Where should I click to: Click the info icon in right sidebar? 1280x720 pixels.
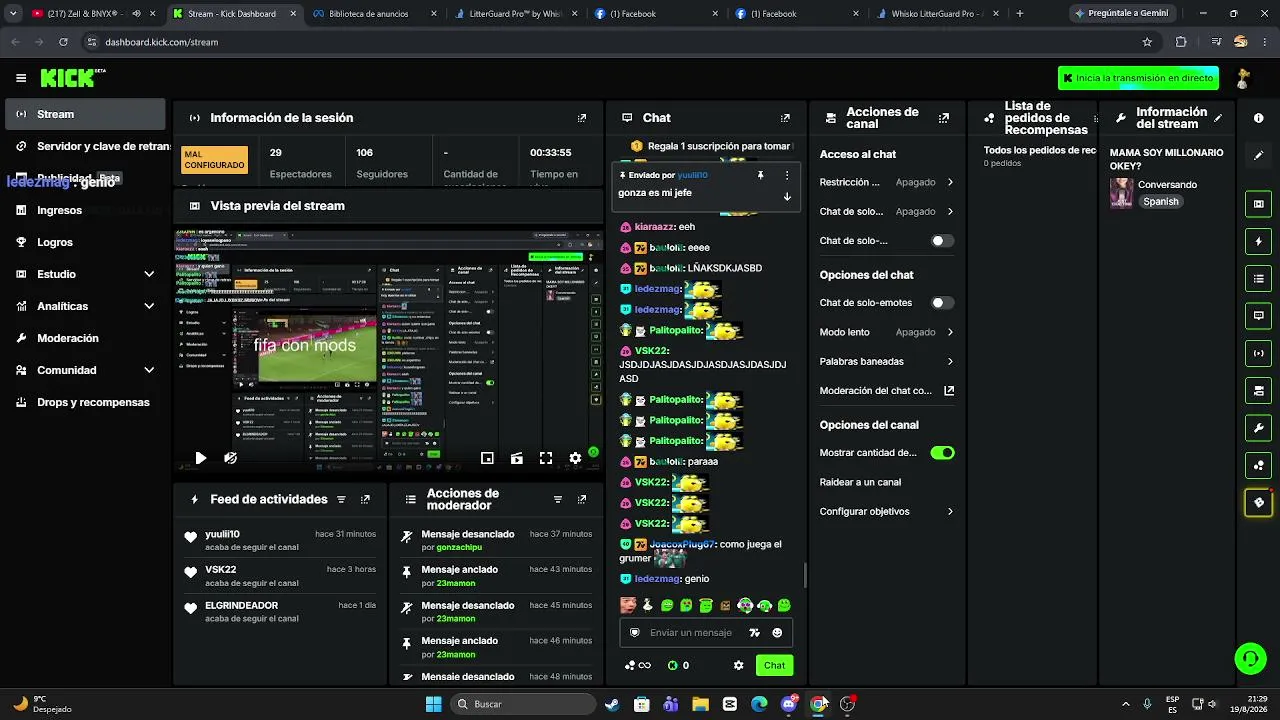1258,118
